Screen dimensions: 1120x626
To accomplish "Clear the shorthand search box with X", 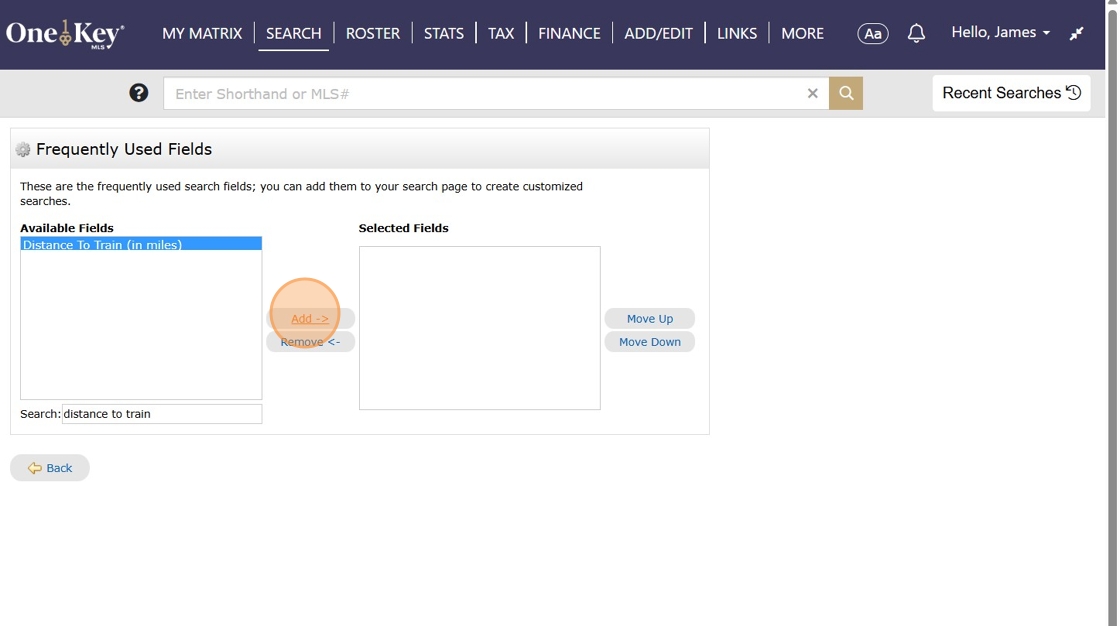I will click(812, 93).
